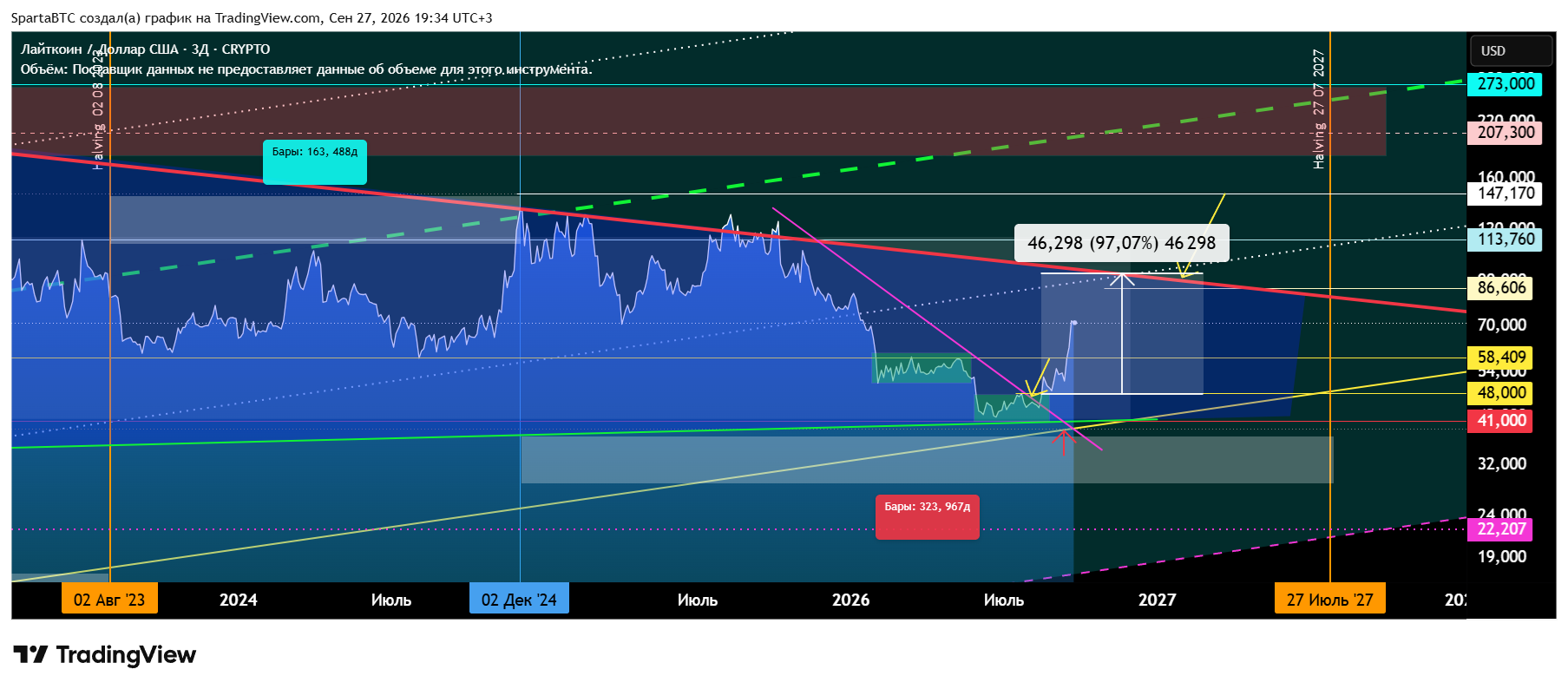1568x689 pixels.
Task: Select the 86,606 price label
Action: pyautogui.click(x=1499, y=288)
